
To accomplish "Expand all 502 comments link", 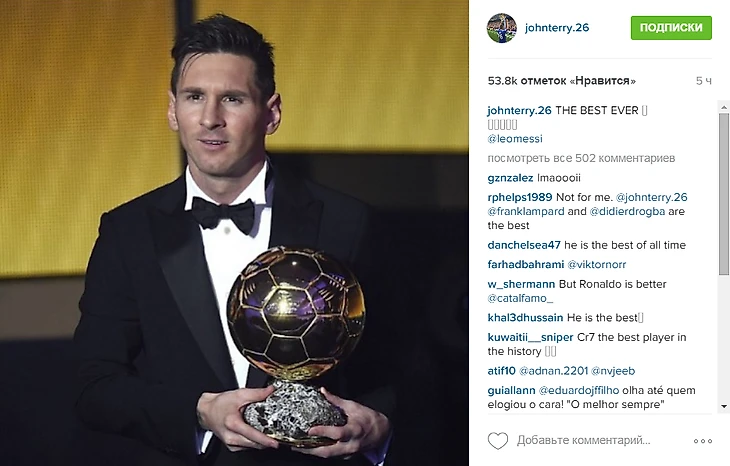I will pos(581,158).
